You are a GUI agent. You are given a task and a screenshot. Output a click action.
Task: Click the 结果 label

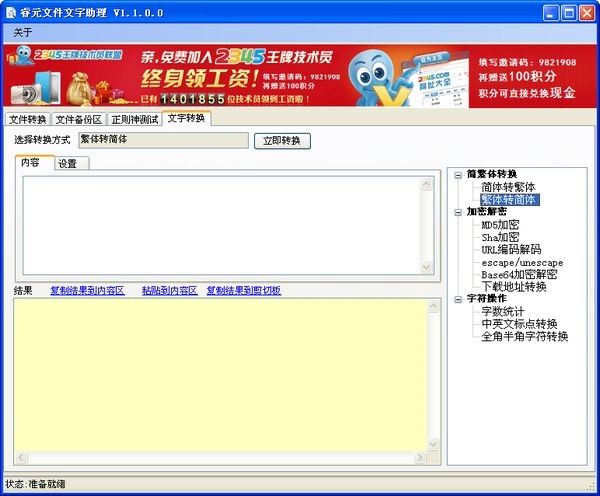coord(23,291)
